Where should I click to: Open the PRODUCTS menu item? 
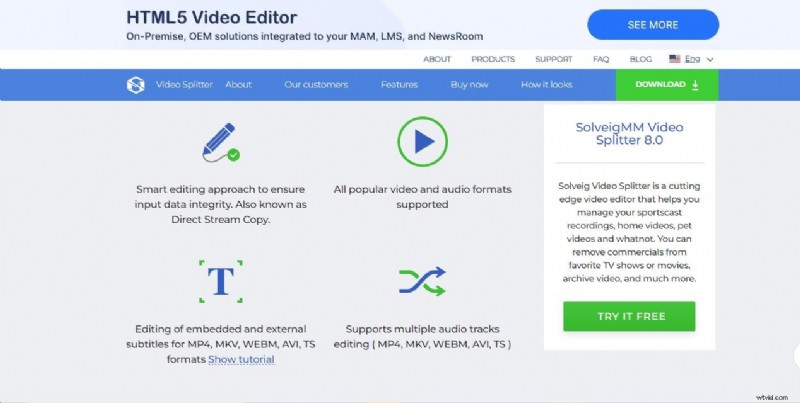pos(493,59)
